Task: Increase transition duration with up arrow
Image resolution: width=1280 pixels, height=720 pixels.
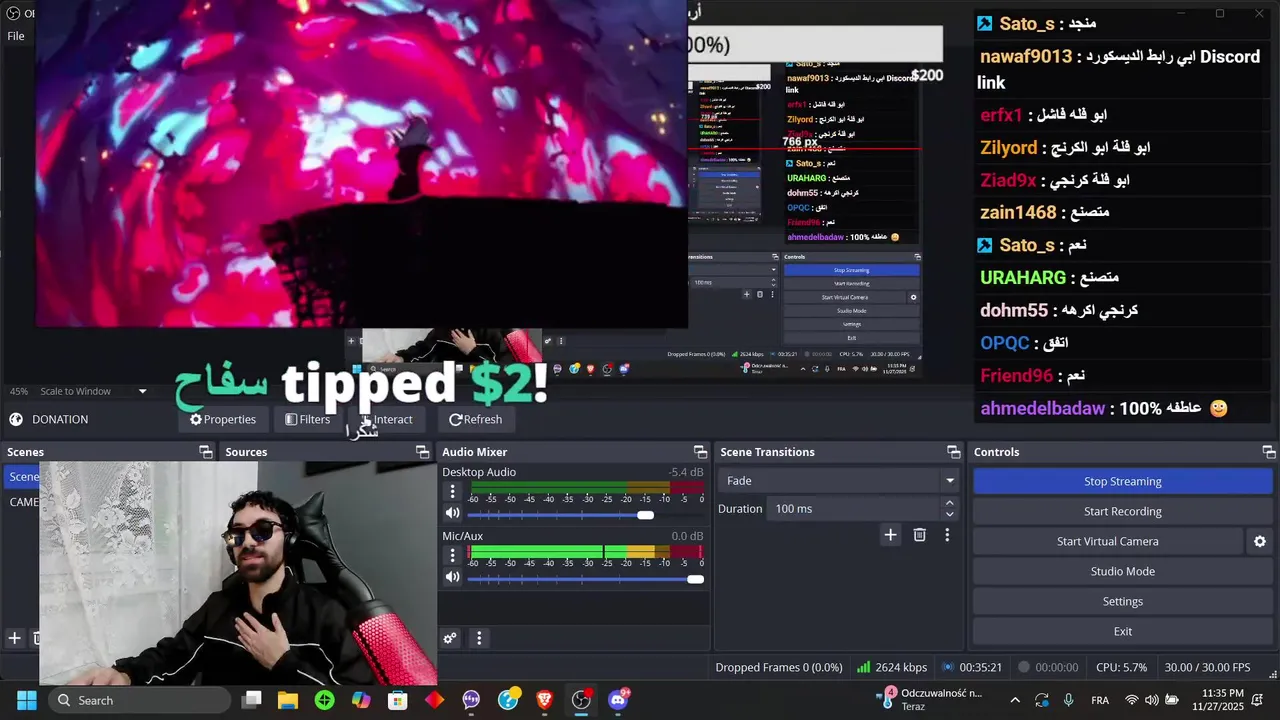Action: 949,503
